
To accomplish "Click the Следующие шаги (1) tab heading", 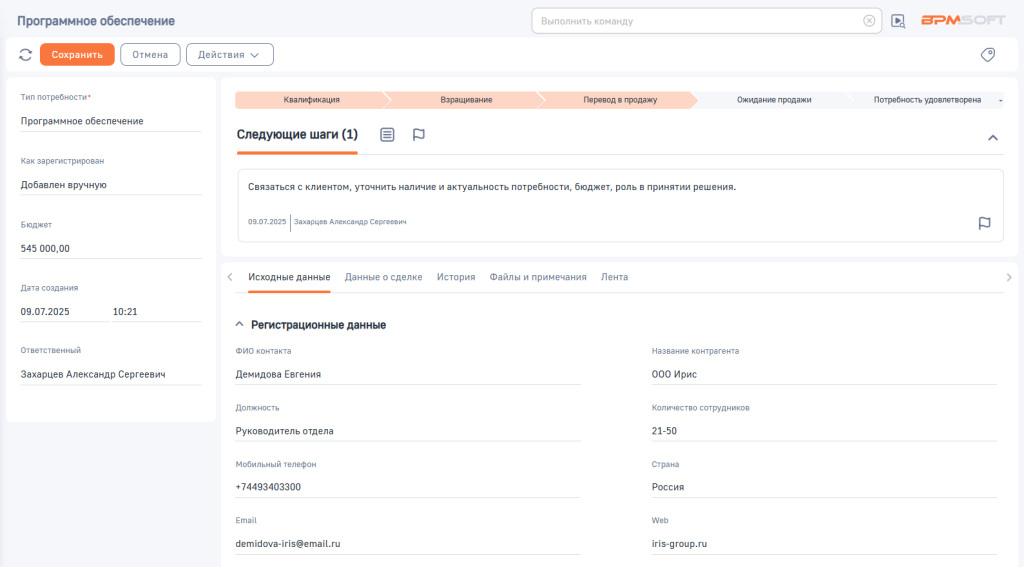I will (297, 135).
